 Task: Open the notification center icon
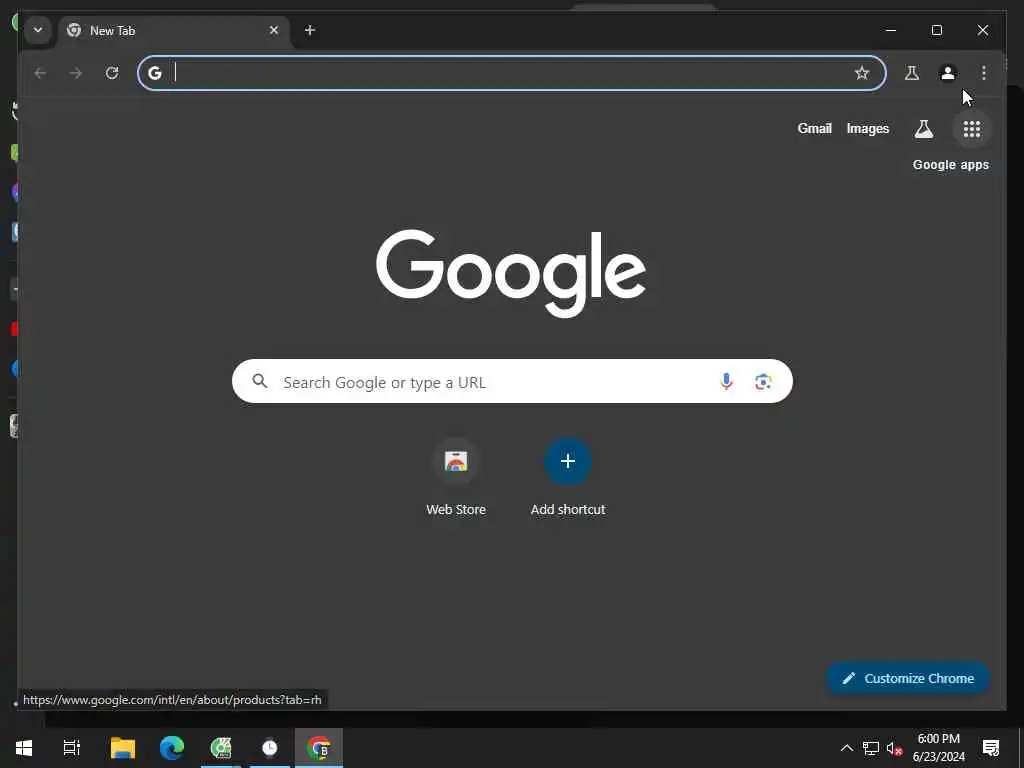[x=991, y=747]
